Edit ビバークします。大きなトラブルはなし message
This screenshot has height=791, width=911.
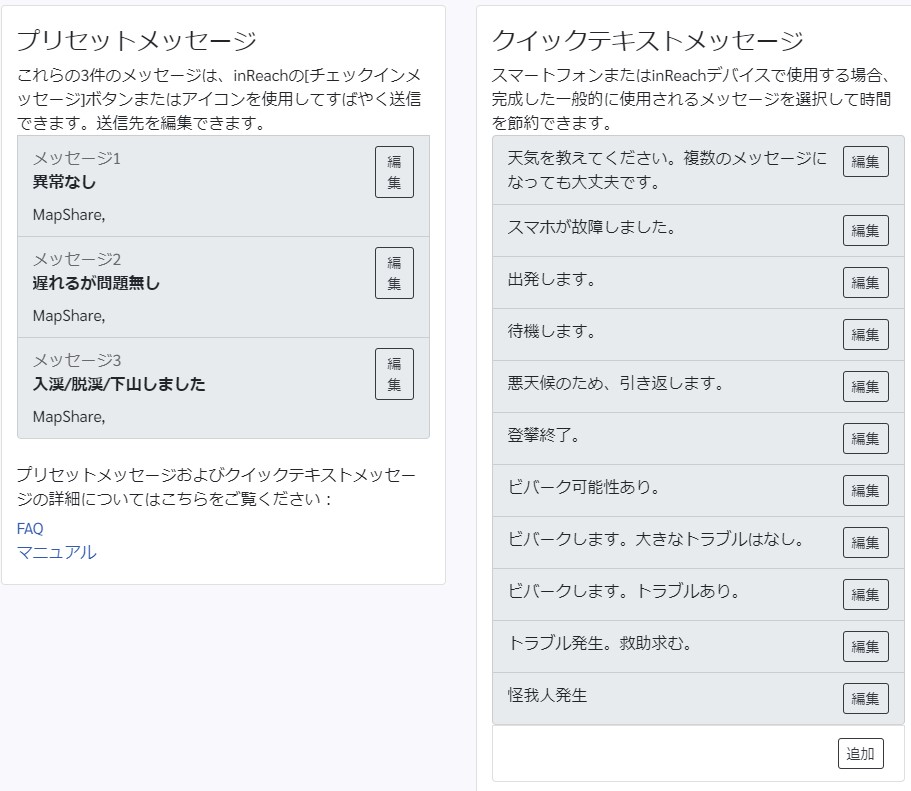[865, 543]
